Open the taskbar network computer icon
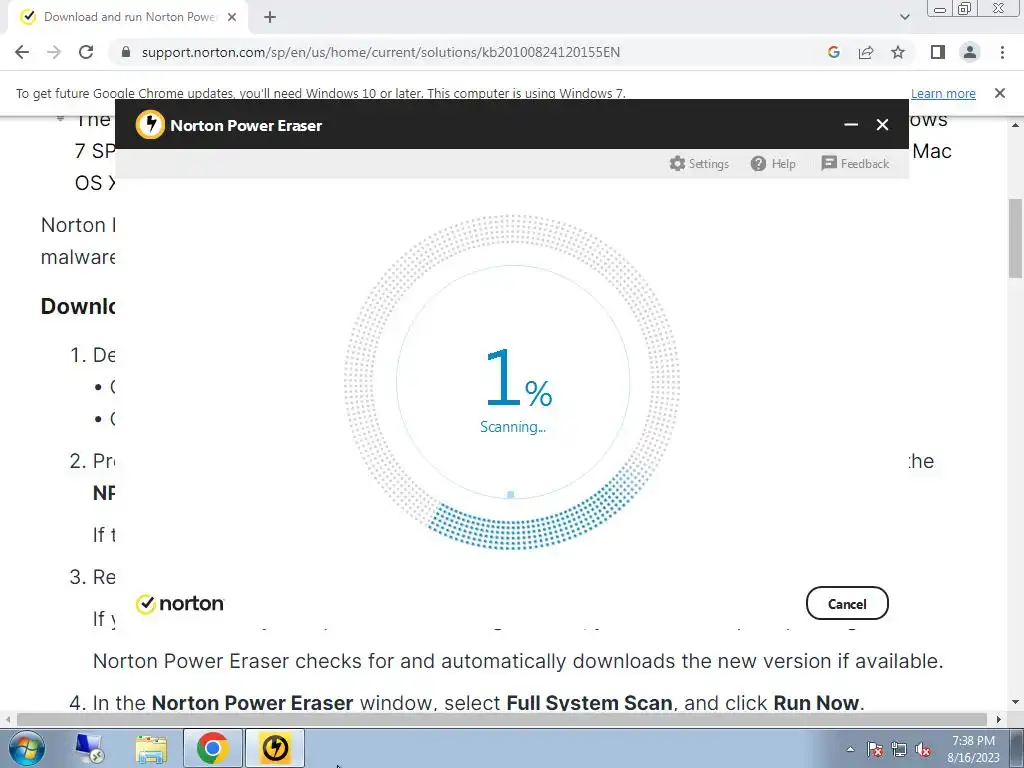Image resolution: width=1024 pixels, height=768 pixels. pyautogui.click(x=89, y=748)
